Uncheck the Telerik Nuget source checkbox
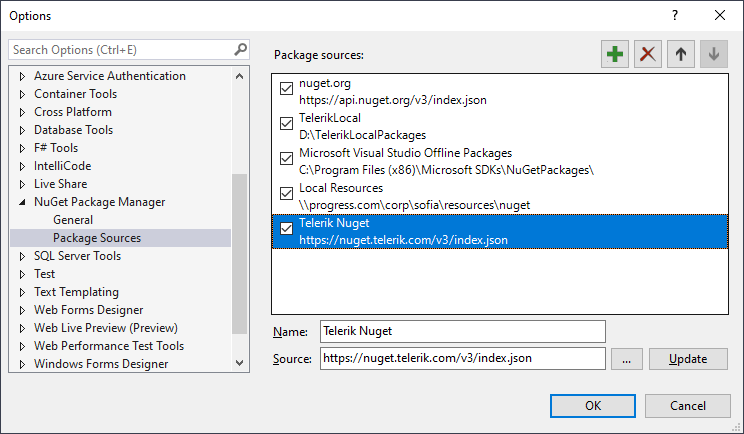The height and width of the screenshot is (434, 744). [287, 229]
